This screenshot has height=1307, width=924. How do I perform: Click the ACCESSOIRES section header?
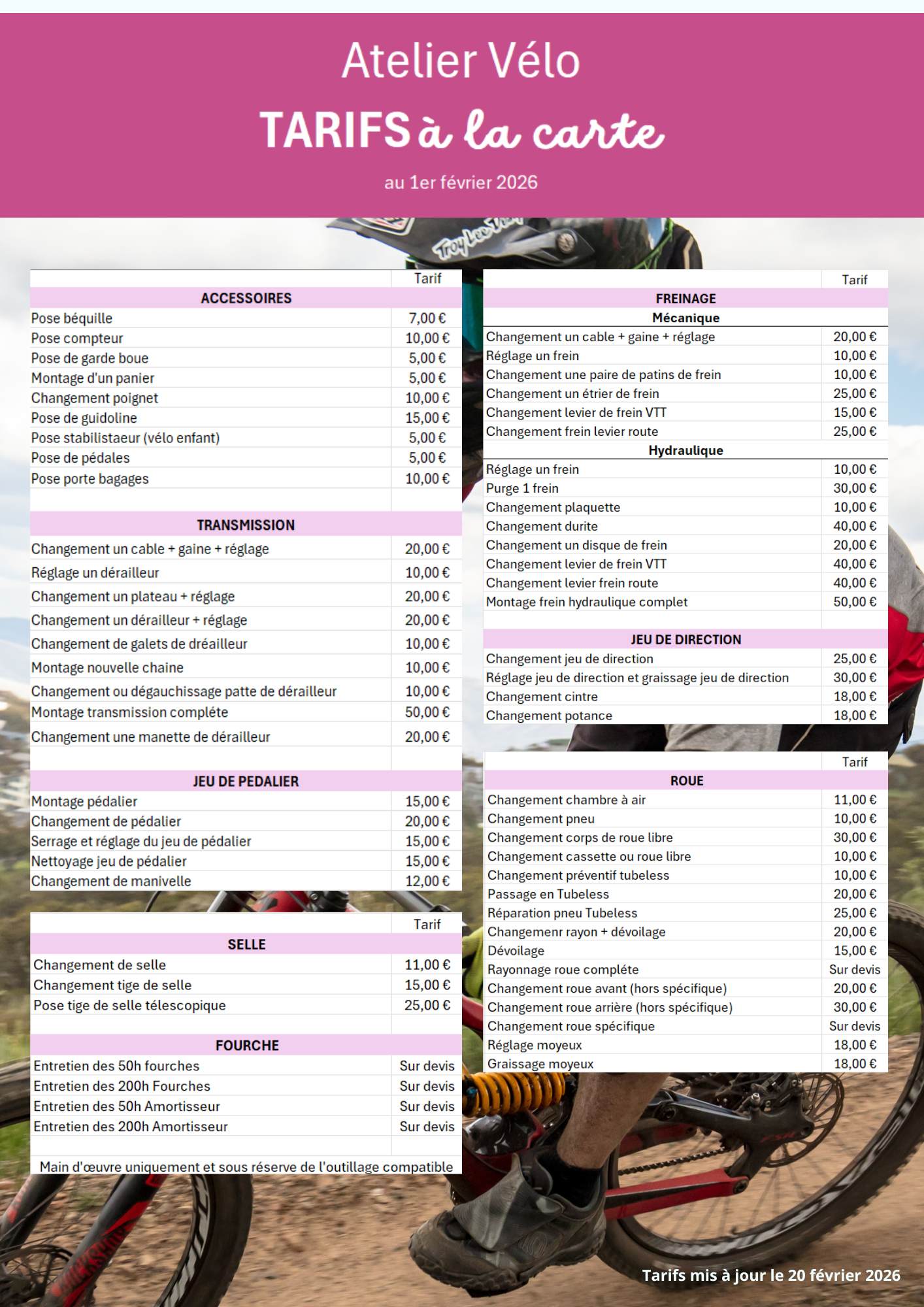click(x=246, y=298)
